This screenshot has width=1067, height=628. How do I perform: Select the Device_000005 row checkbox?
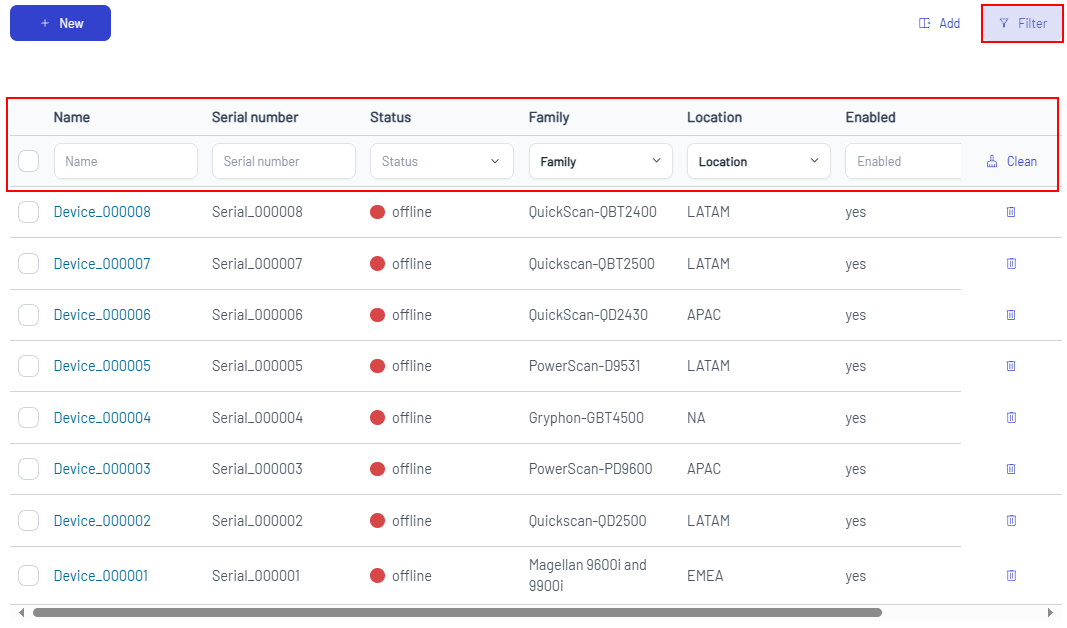click(x=29, y=366)
